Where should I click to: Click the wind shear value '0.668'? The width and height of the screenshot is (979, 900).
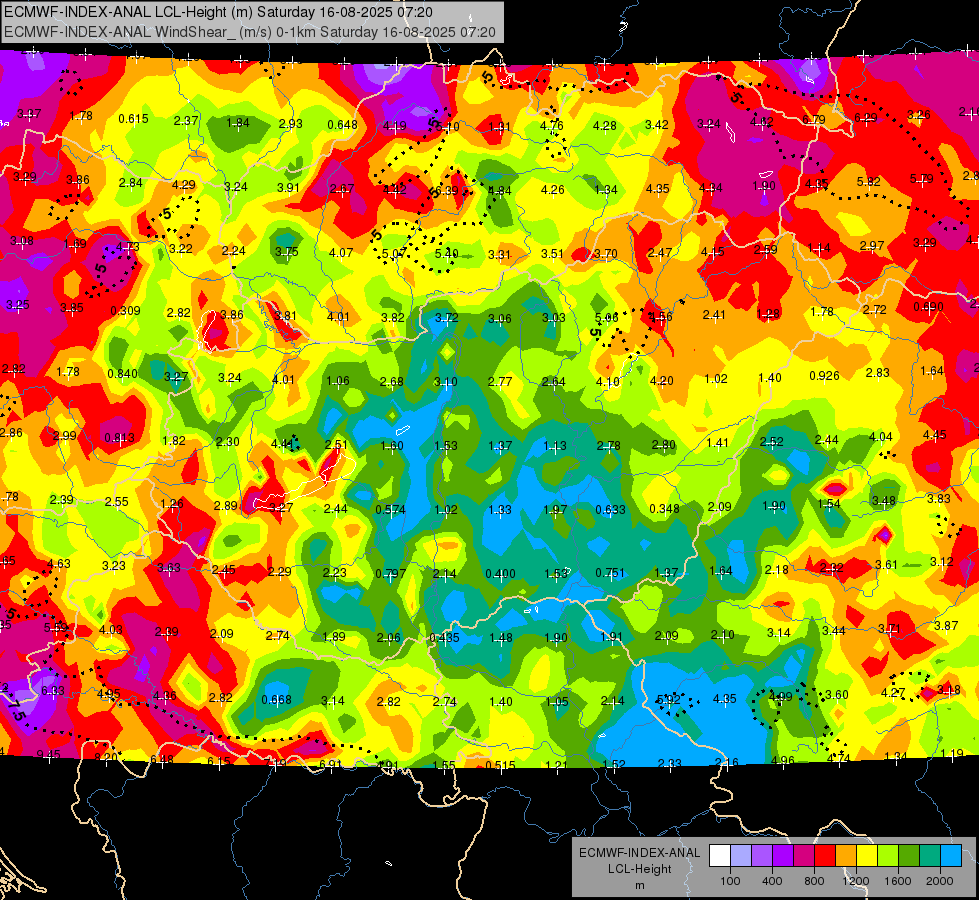277,700
